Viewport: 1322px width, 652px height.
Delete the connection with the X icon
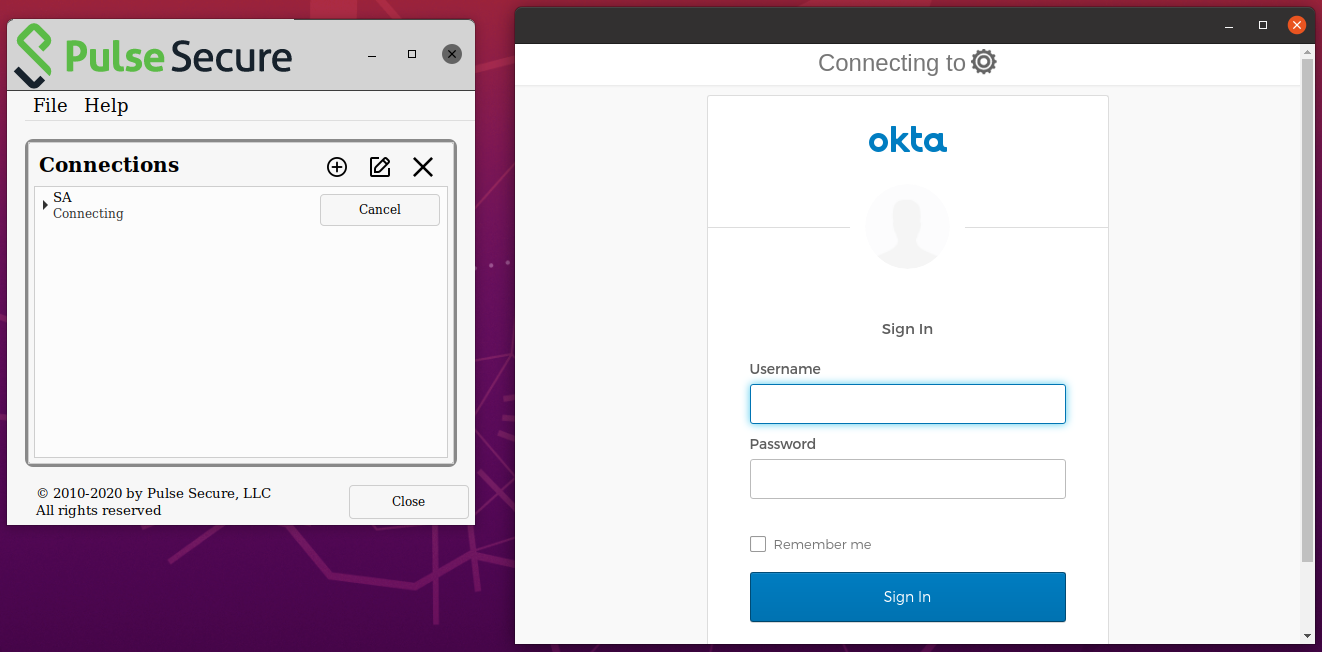click(423, 167)
